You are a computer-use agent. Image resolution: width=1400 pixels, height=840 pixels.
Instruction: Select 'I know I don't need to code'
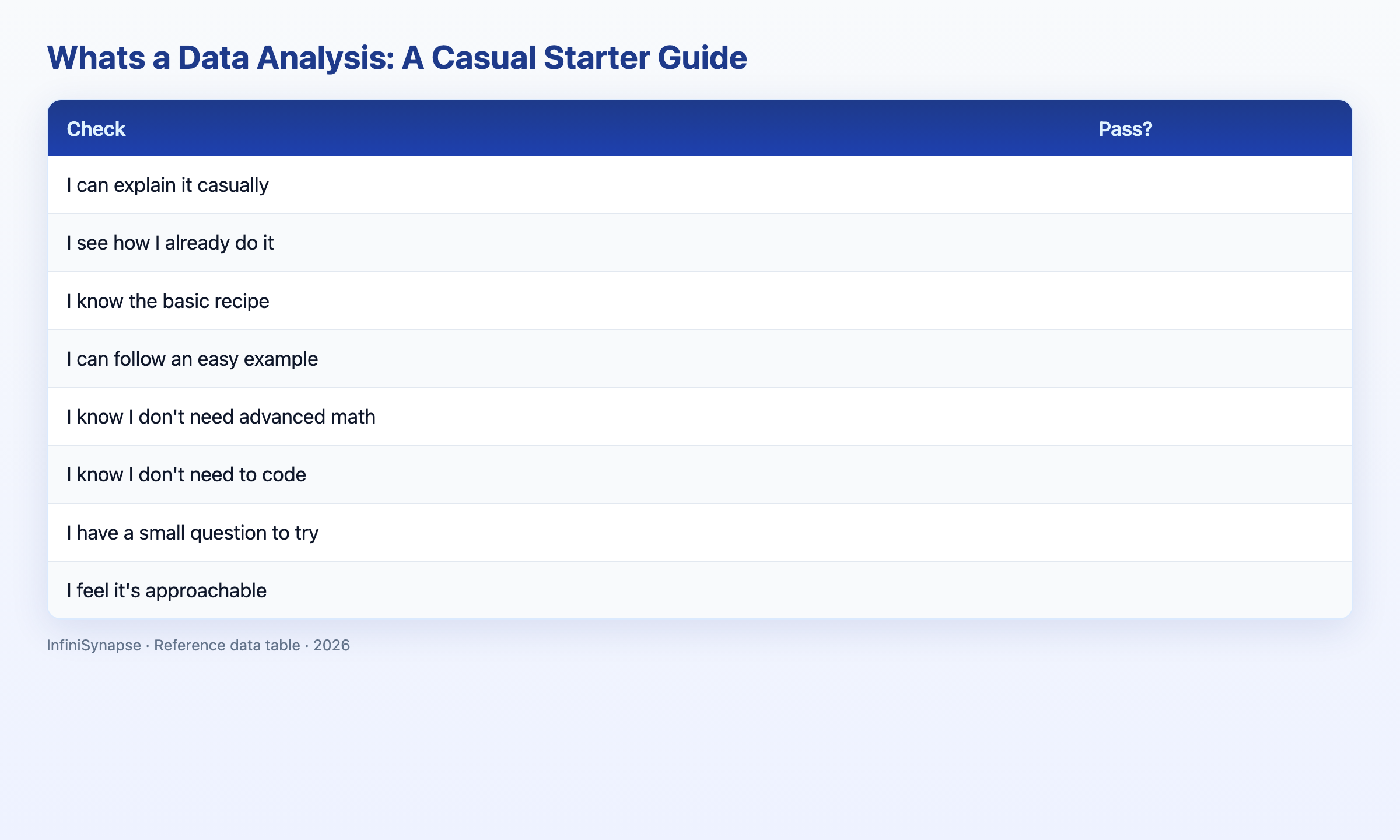pyautogui.click(x=700, y=474)
